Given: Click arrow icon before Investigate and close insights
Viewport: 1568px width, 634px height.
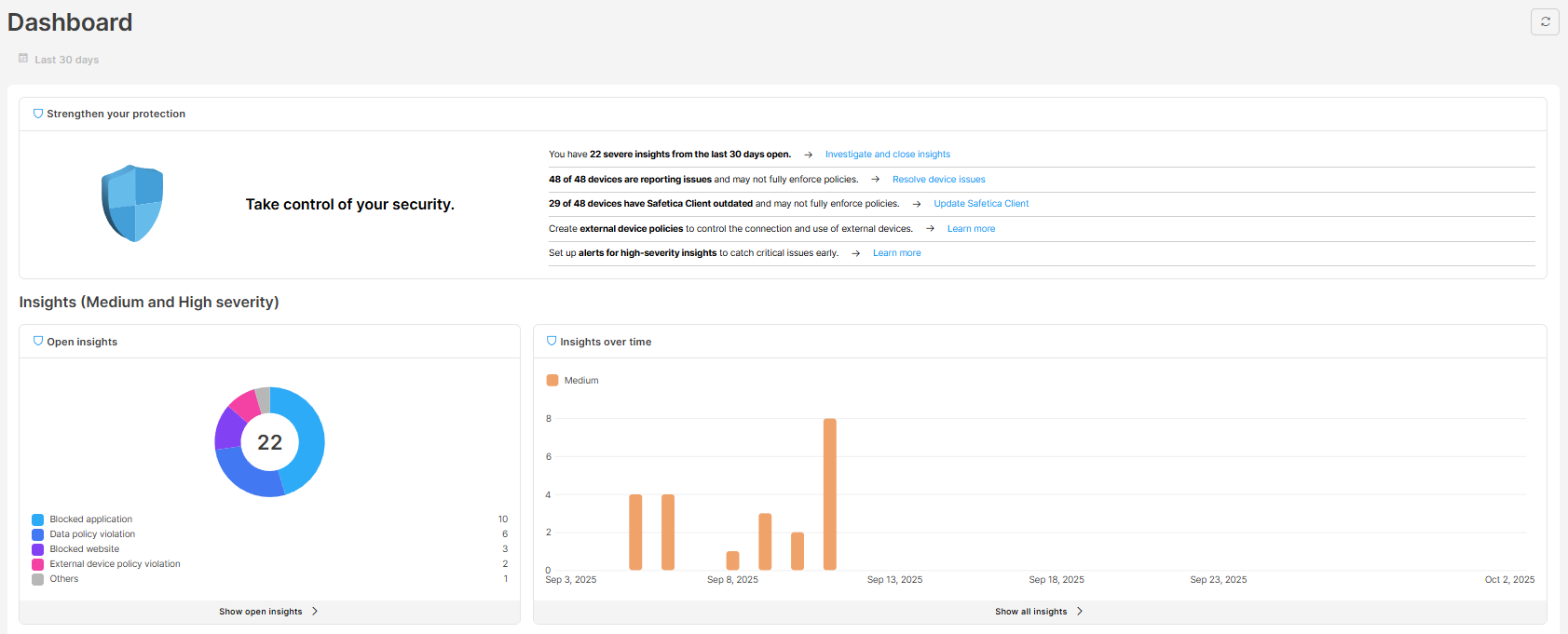Looking at the screenshot, I should click(808, 155).
